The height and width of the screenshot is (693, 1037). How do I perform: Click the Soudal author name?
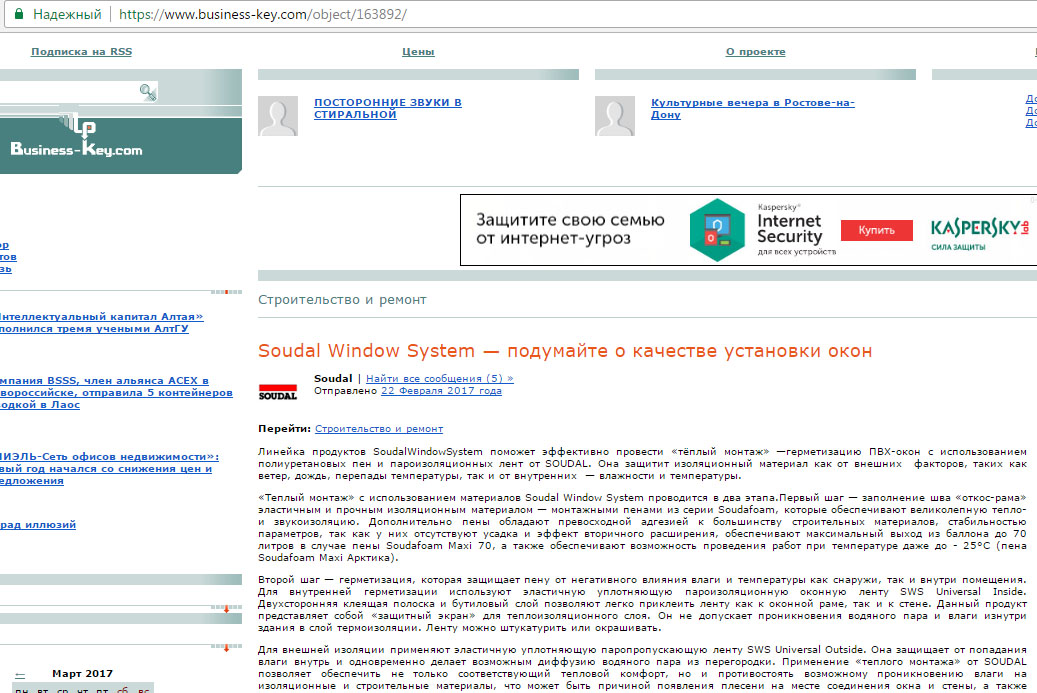coord(333,378)
